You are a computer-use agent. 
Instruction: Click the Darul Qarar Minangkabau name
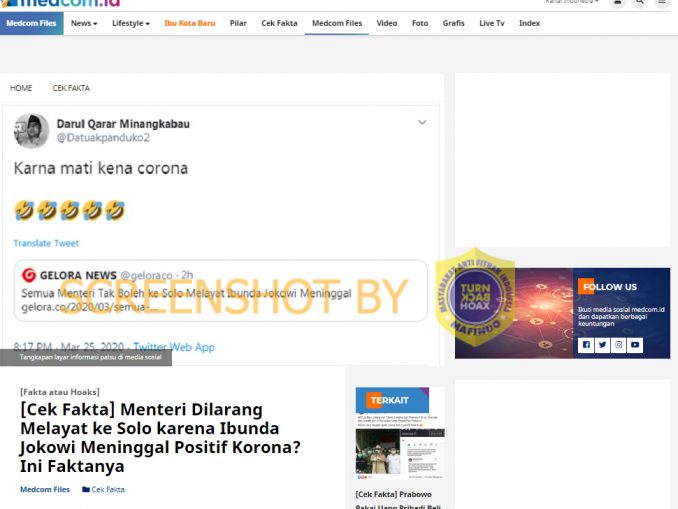point(123,124)
